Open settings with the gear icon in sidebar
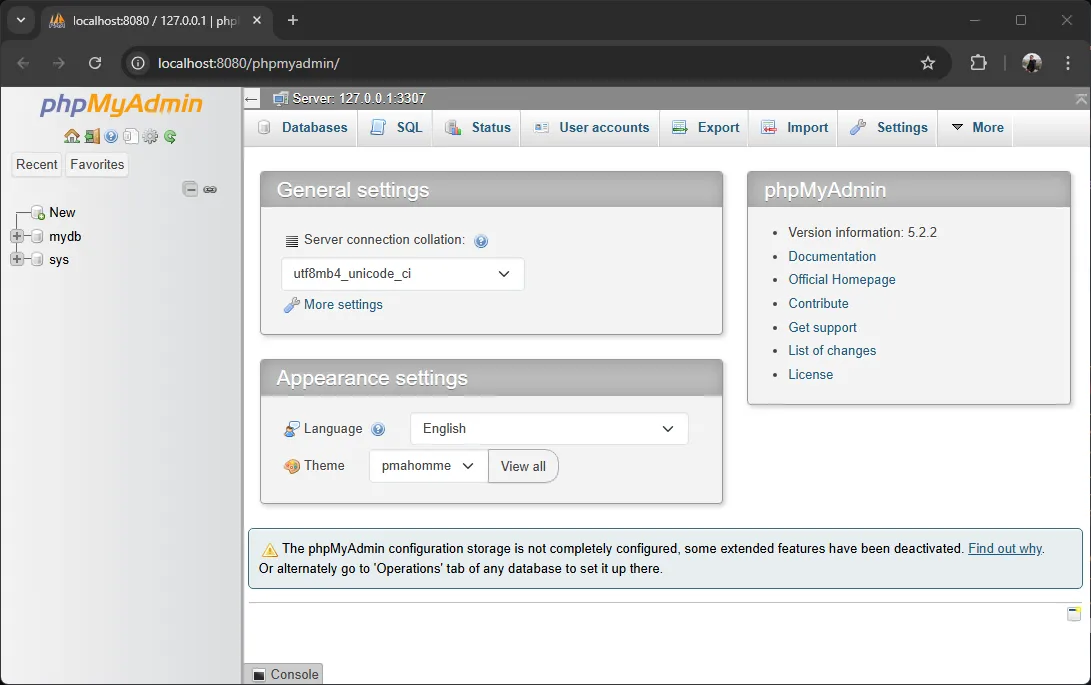Screen dimensions: 1091x685 pos(151,136)
